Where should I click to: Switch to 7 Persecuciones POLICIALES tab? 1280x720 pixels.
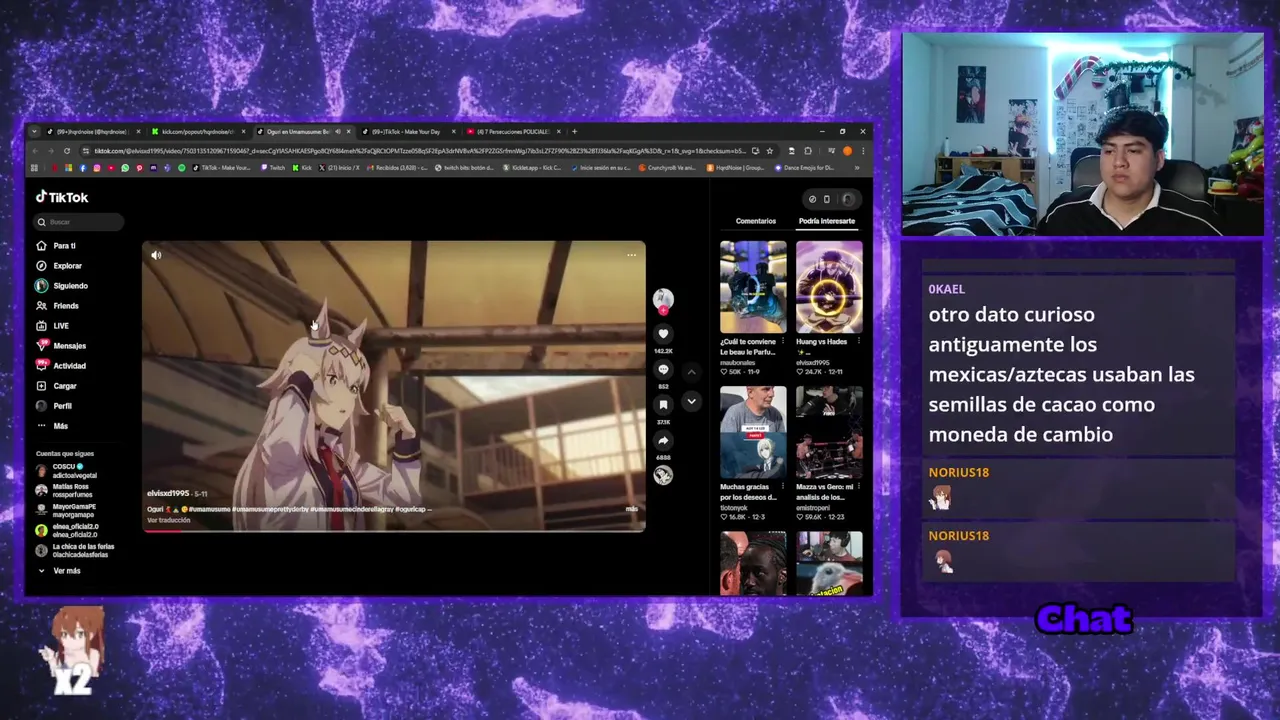pos(512,131)
